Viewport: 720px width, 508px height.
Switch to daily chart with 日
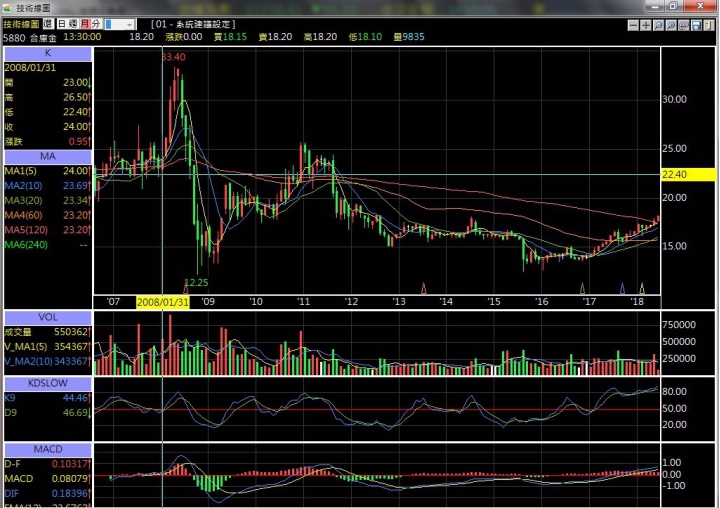(62, 24)
